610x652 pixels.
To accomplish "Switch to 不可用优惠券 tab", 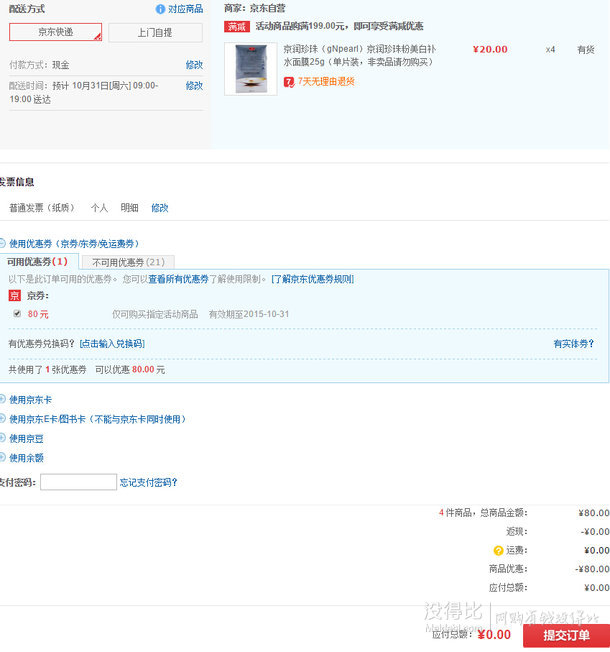I will click(128, 262).
